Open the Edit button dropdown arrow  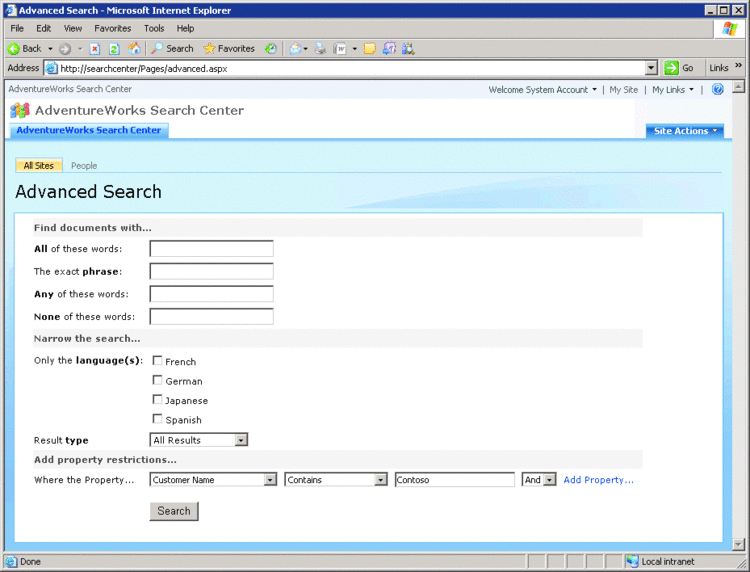[x=354, y=49]
